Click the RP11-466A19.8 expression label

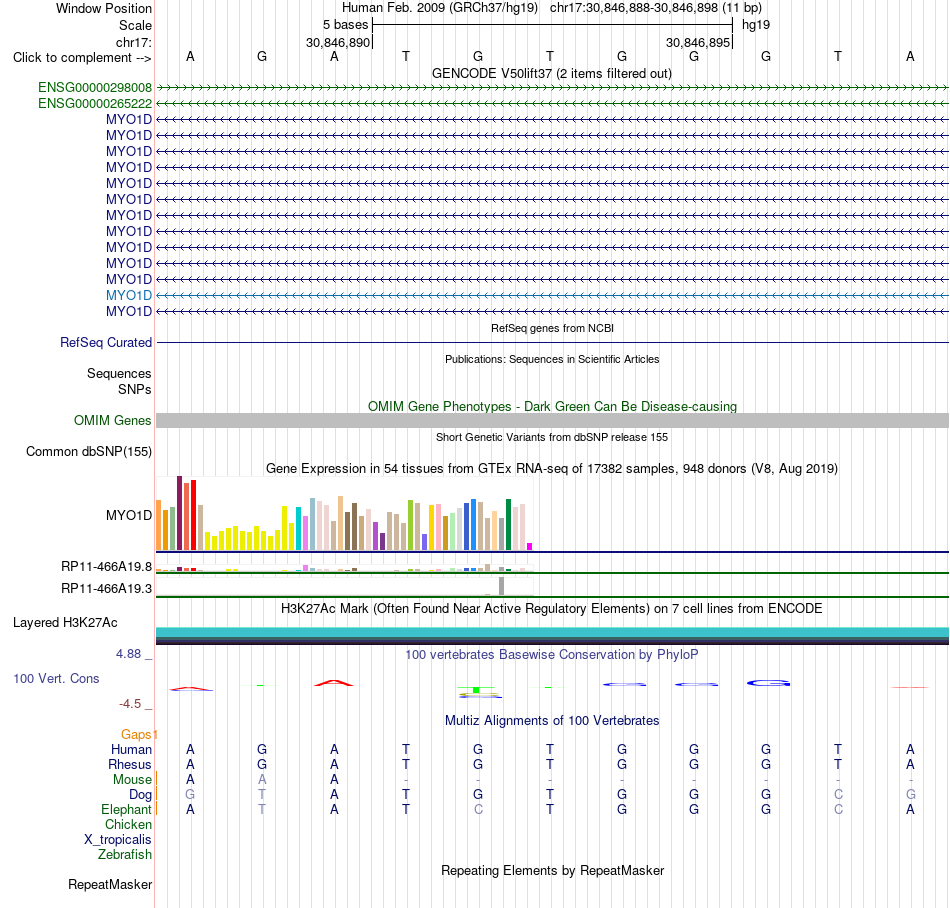pyautogui.click(x=106, y=567)
